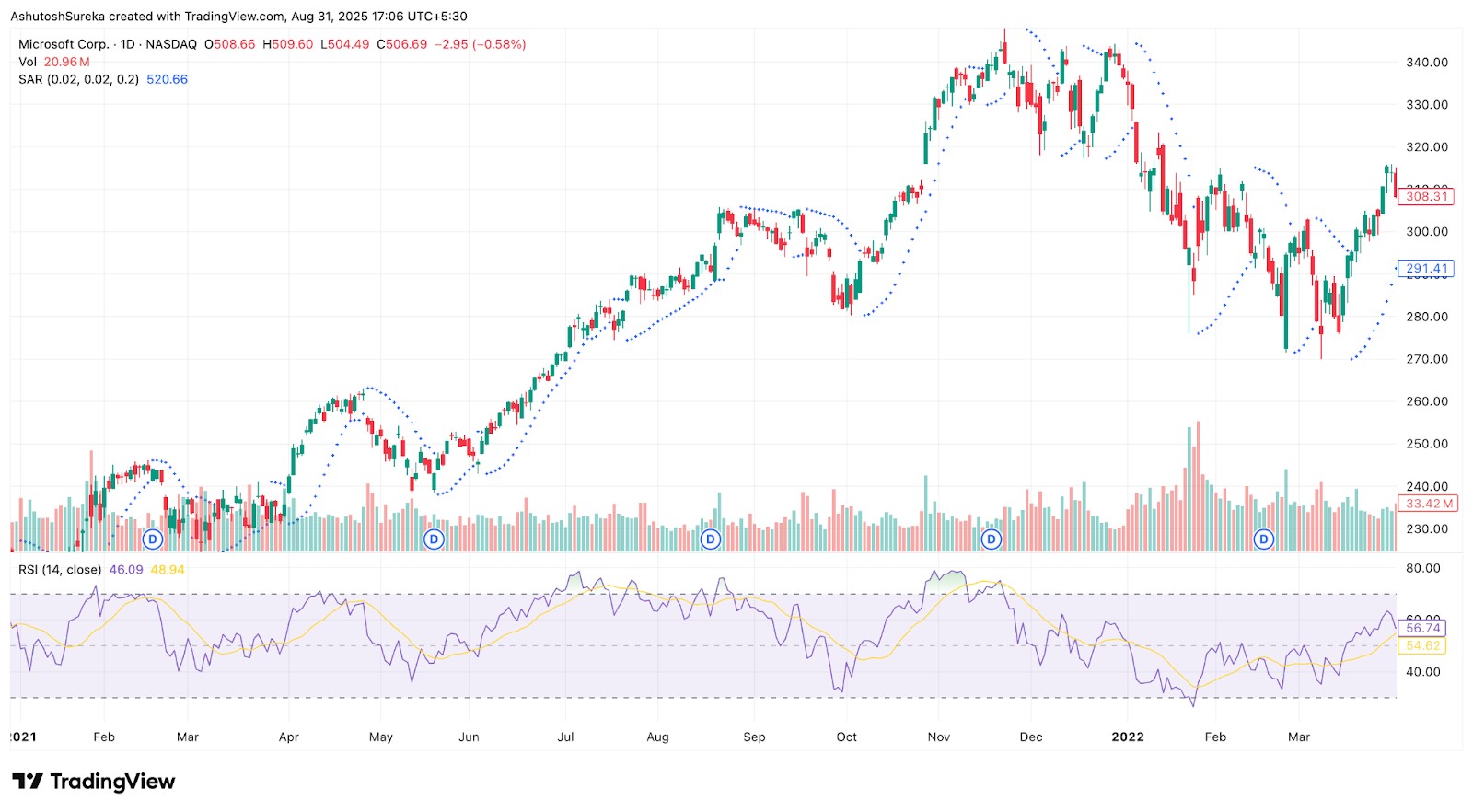Click the Jul label on time axis
This screenshot has width=1473, height=812.
coord(565,737)
